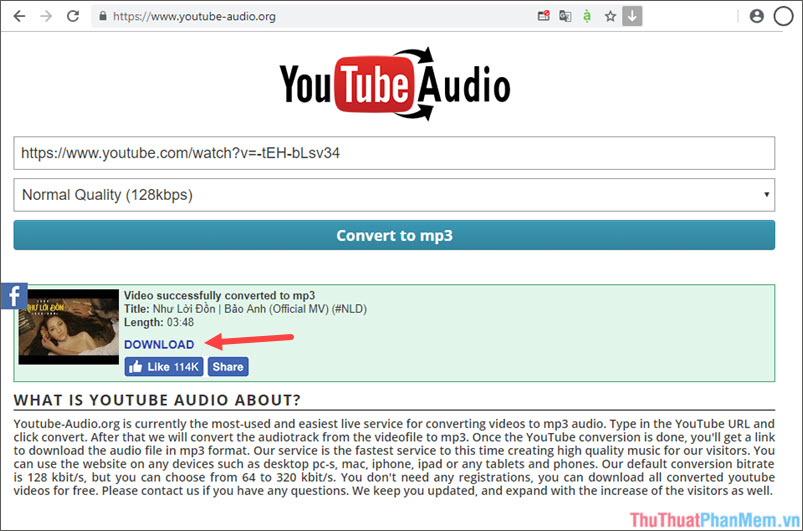Screen dimensions: 803x531
Task: Click the Facebook Share button
Action: pos(228,367)
